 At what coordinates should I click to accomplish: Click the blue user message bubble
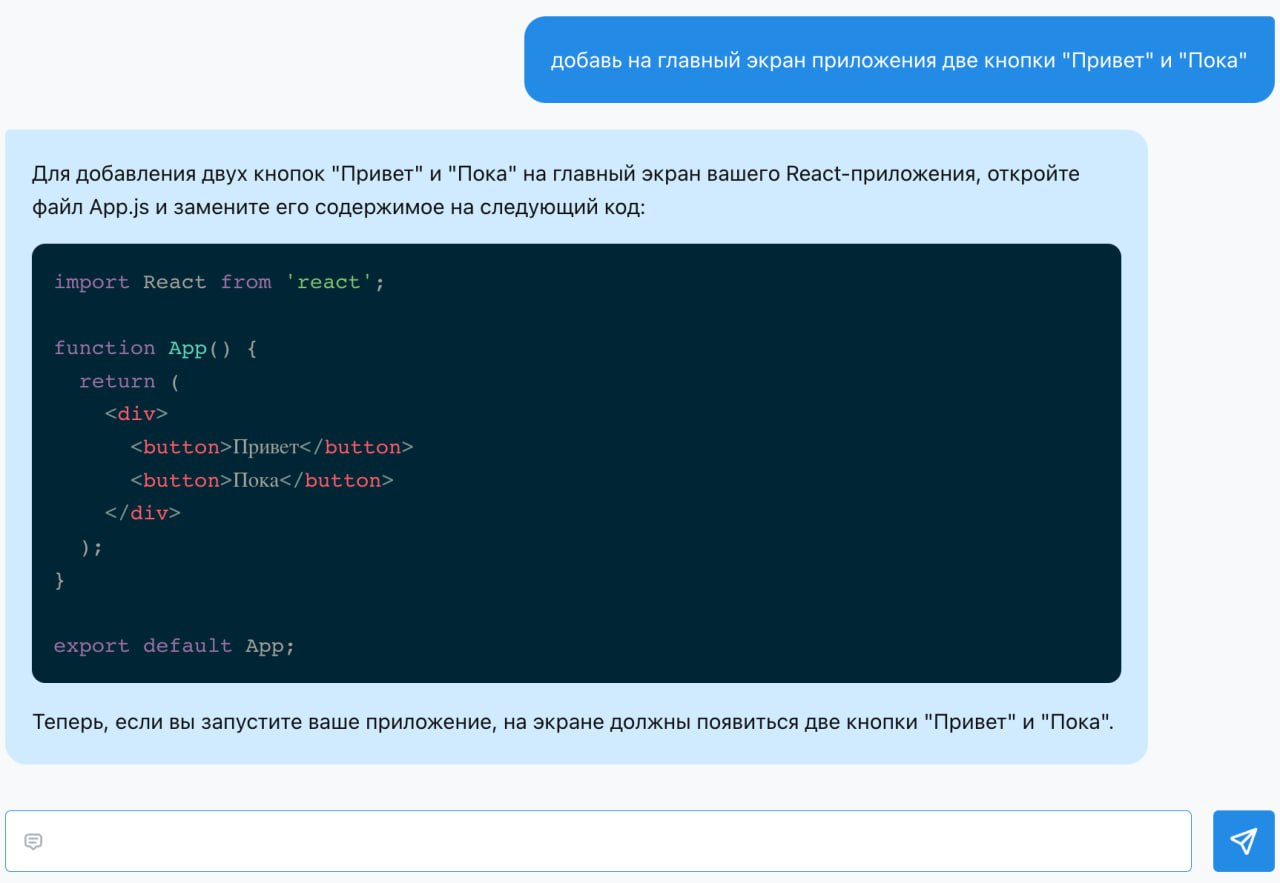[898, 60]
